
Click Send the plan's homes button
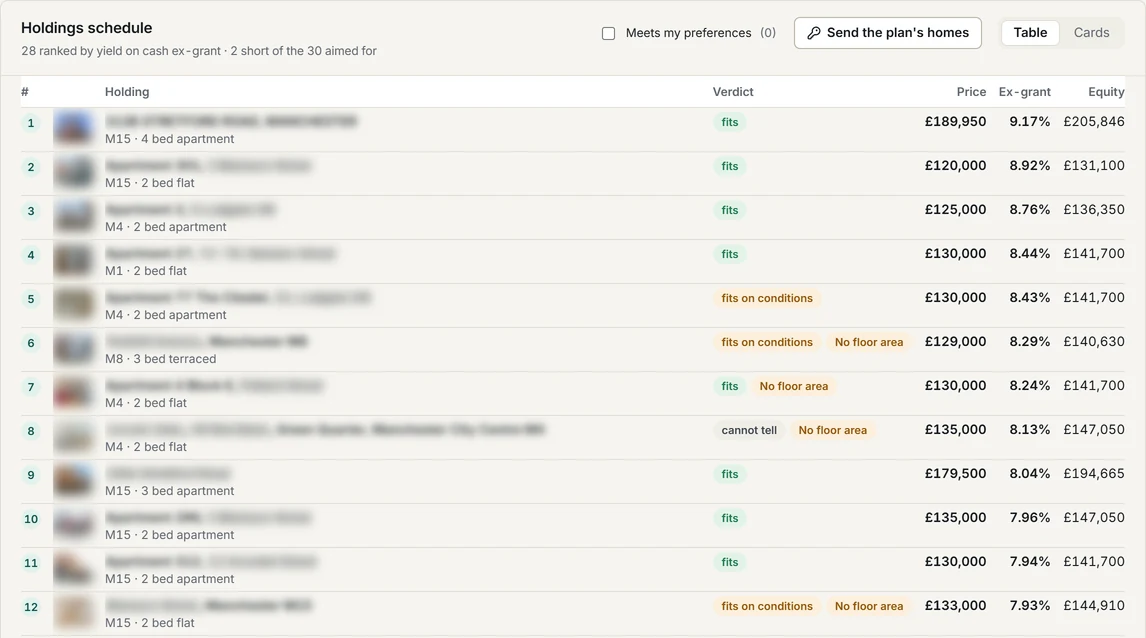887,33
